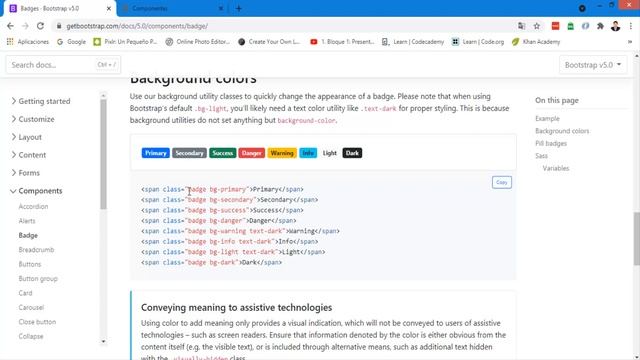View the site lock info icon

pos(59,26)
